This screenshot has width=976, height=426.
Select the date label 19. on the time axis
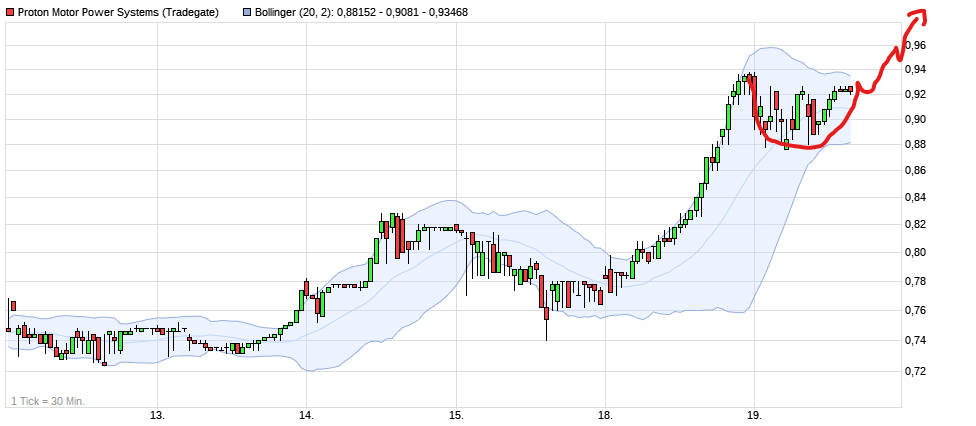tap(755, 415)
